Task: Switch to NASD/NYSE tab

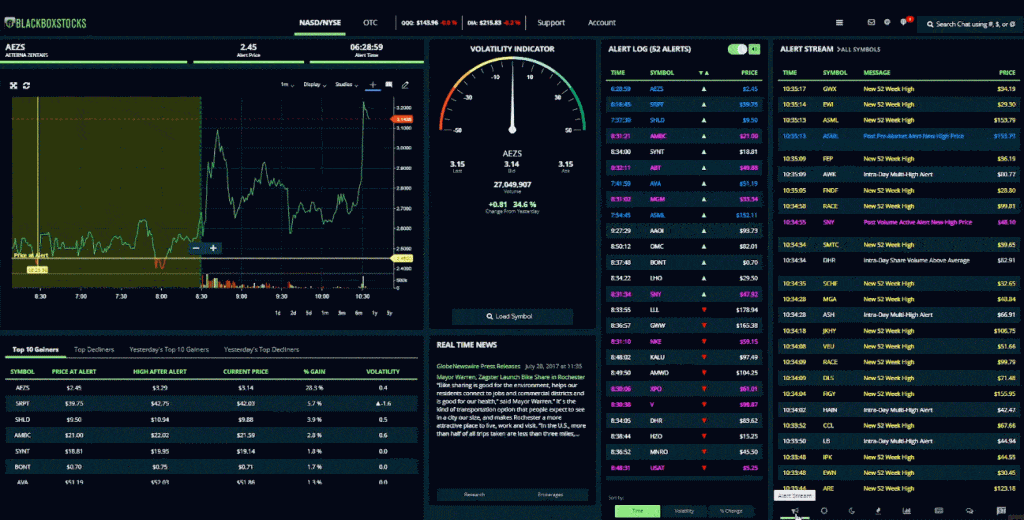Action: [x=320, y=23]
